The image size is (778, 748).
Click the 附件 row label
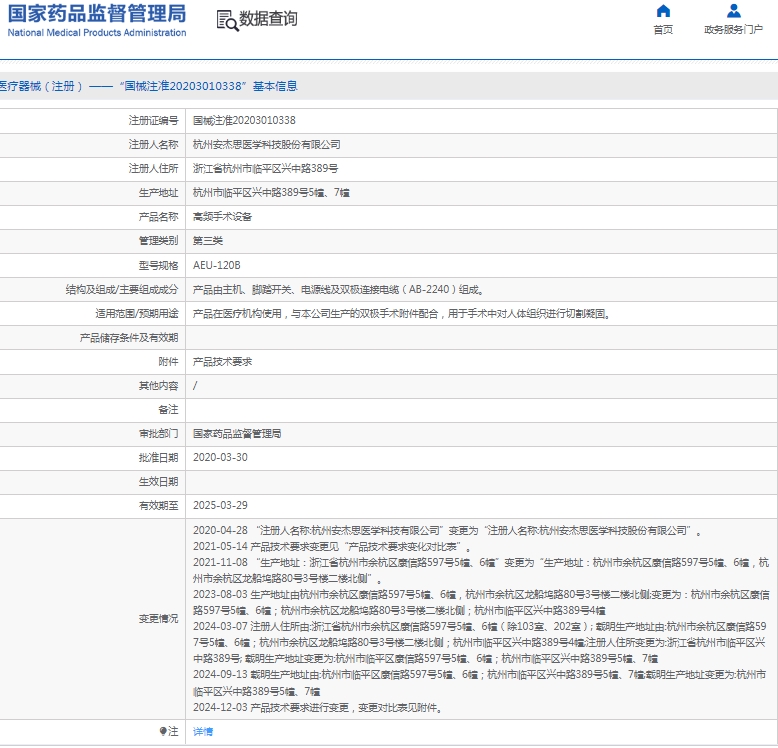[168, 362]
